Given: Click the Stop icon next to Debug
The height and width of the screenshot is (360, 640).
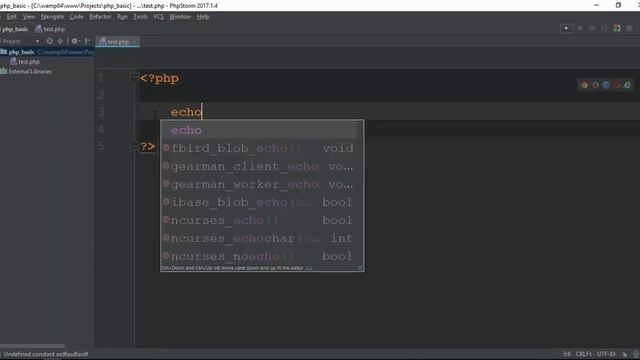Looking at the screenshot, I should pyautogui.click(x=604, y=28).
